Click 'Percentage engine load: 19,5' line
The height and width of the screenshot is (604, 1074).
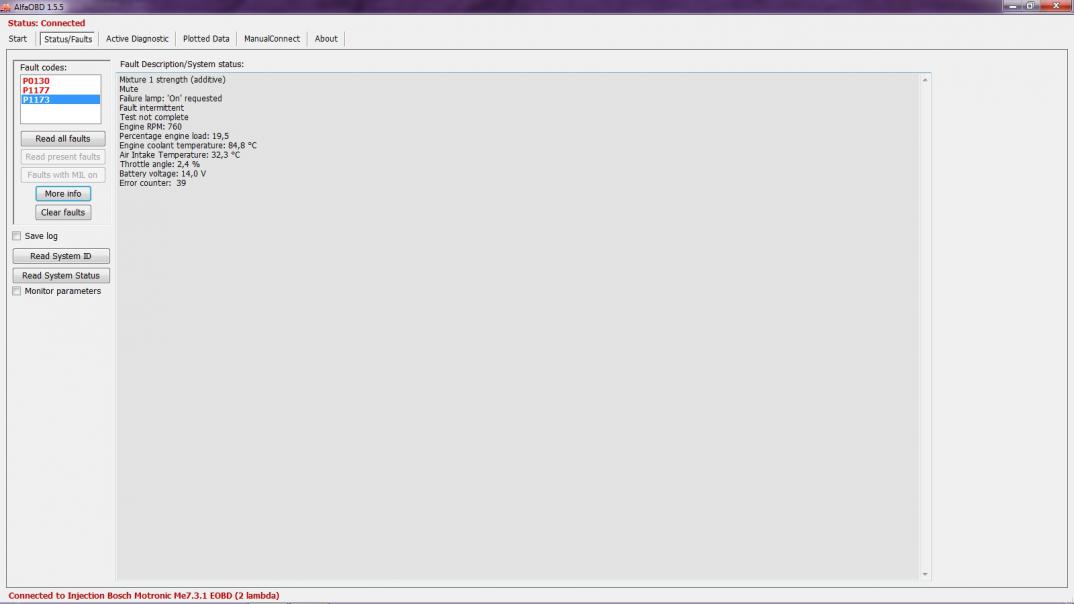pyautogui.click(x=174, y=136)
